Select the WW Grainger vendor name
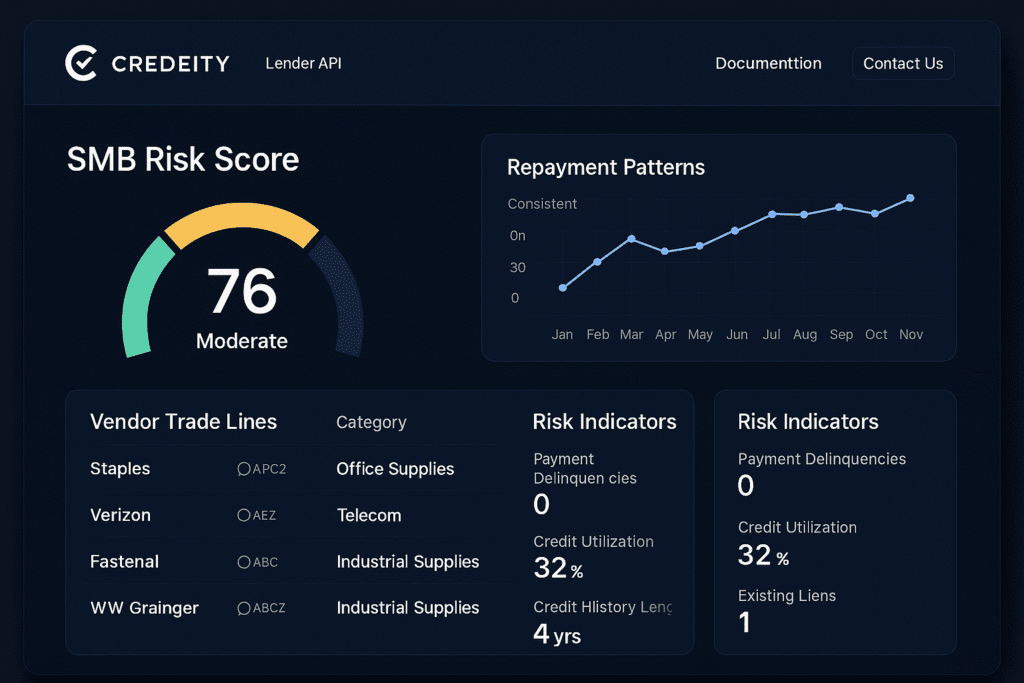Viewport: 1024px width, 683px height. [x=144, y=608]
